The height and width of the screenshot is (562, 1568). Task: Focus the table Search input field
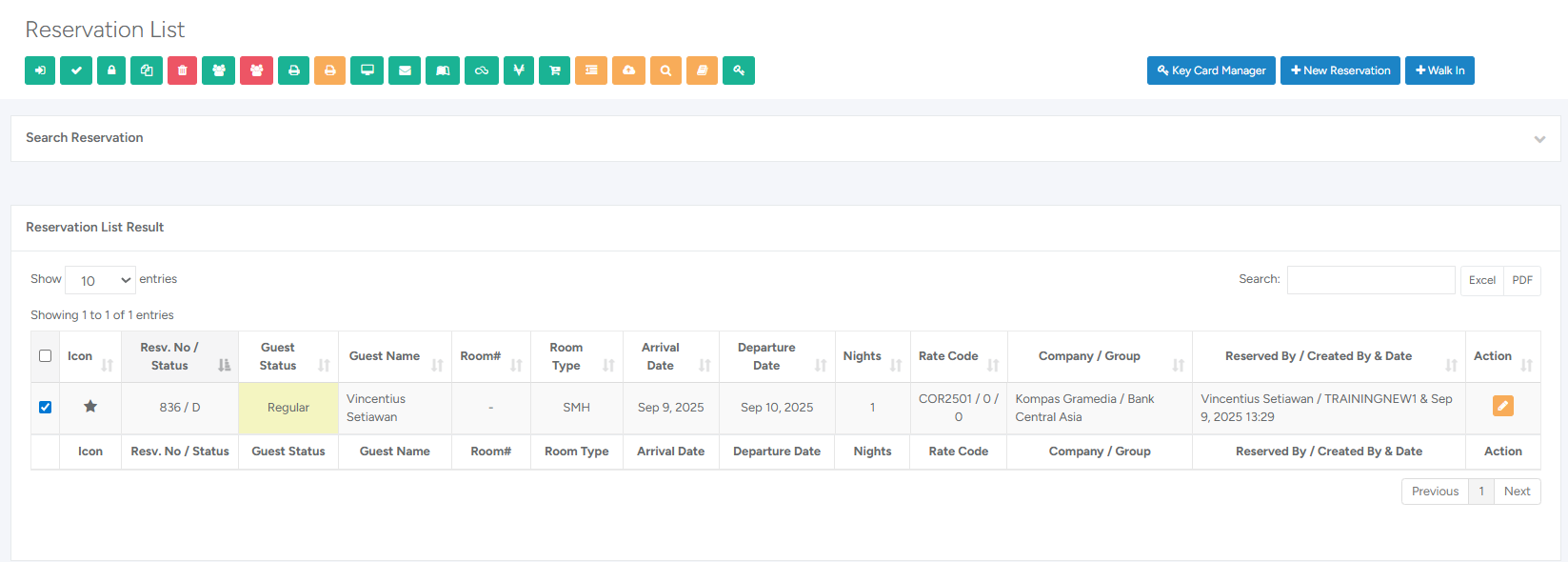pyautogui.click(x=1370, y=280)
